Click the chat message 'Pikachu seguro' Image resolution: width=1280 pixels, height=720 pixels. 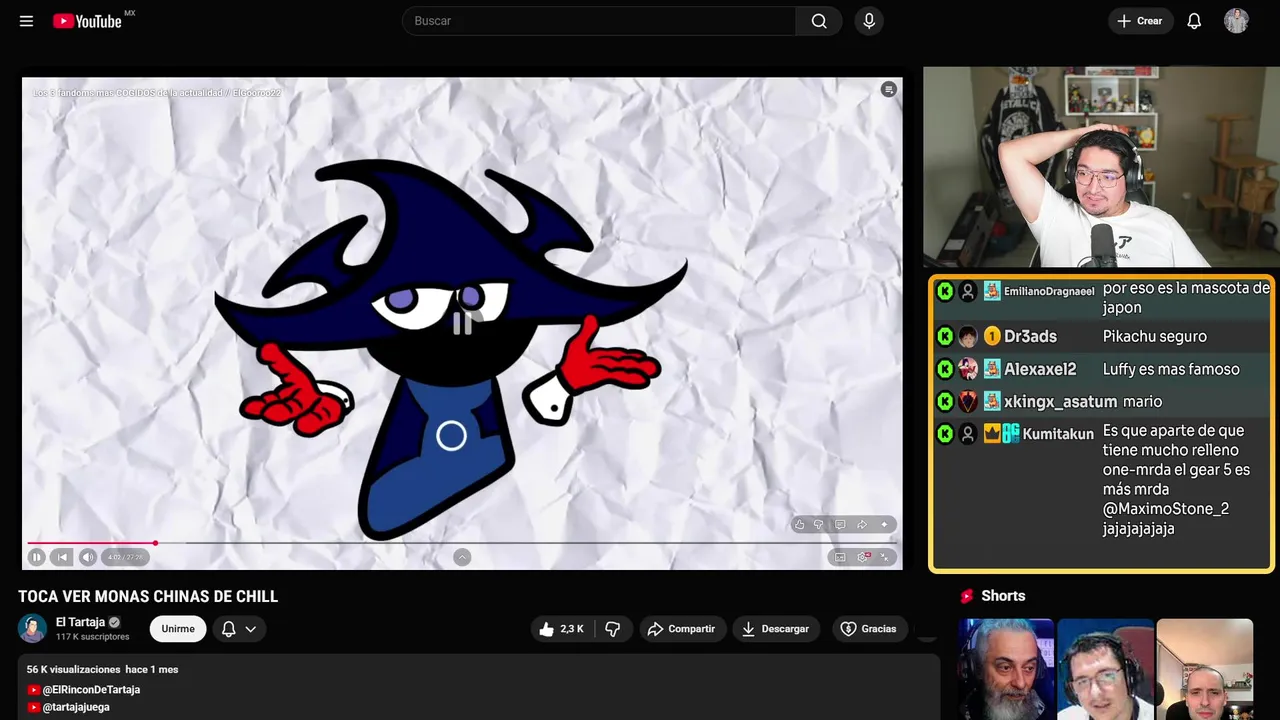[x=1155, y=337]
